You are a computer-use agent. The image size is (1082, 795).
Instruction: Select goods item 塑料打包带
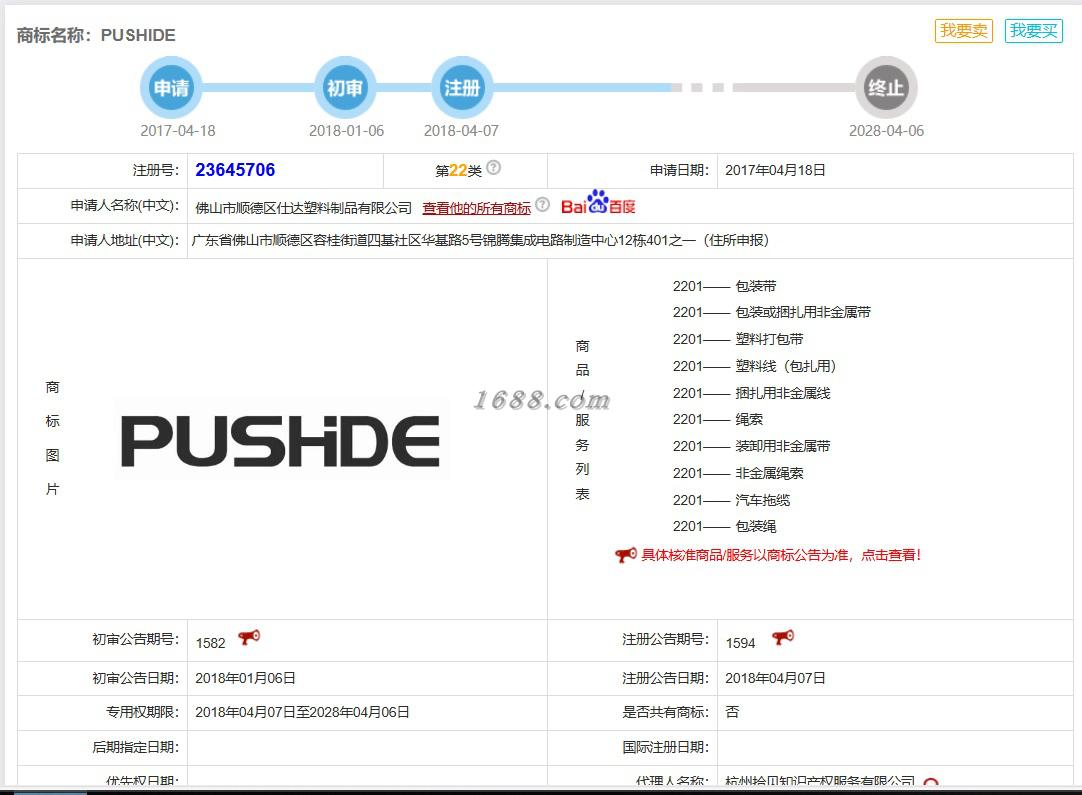pos(769,339)
